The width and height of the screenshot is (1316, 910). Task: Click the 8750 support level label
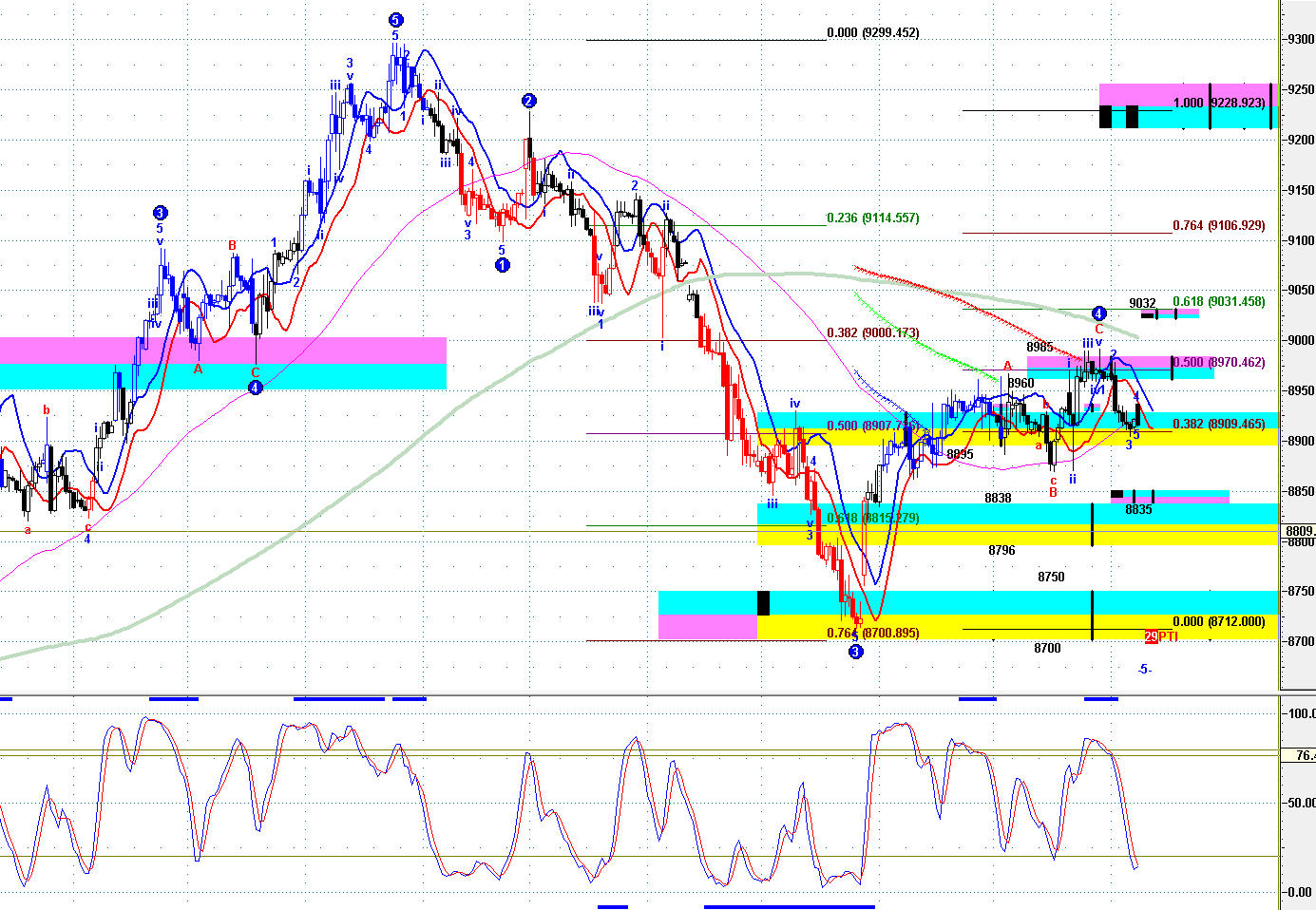coord(1051,578)
